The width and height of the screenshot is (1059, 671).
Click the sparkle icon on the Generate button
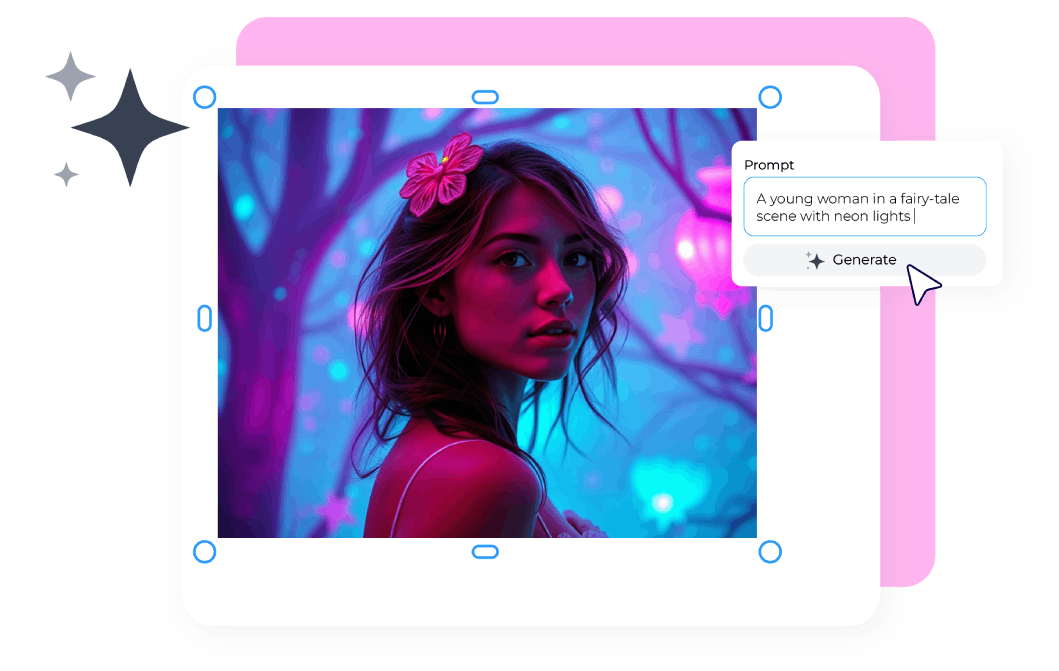point(815,259)
